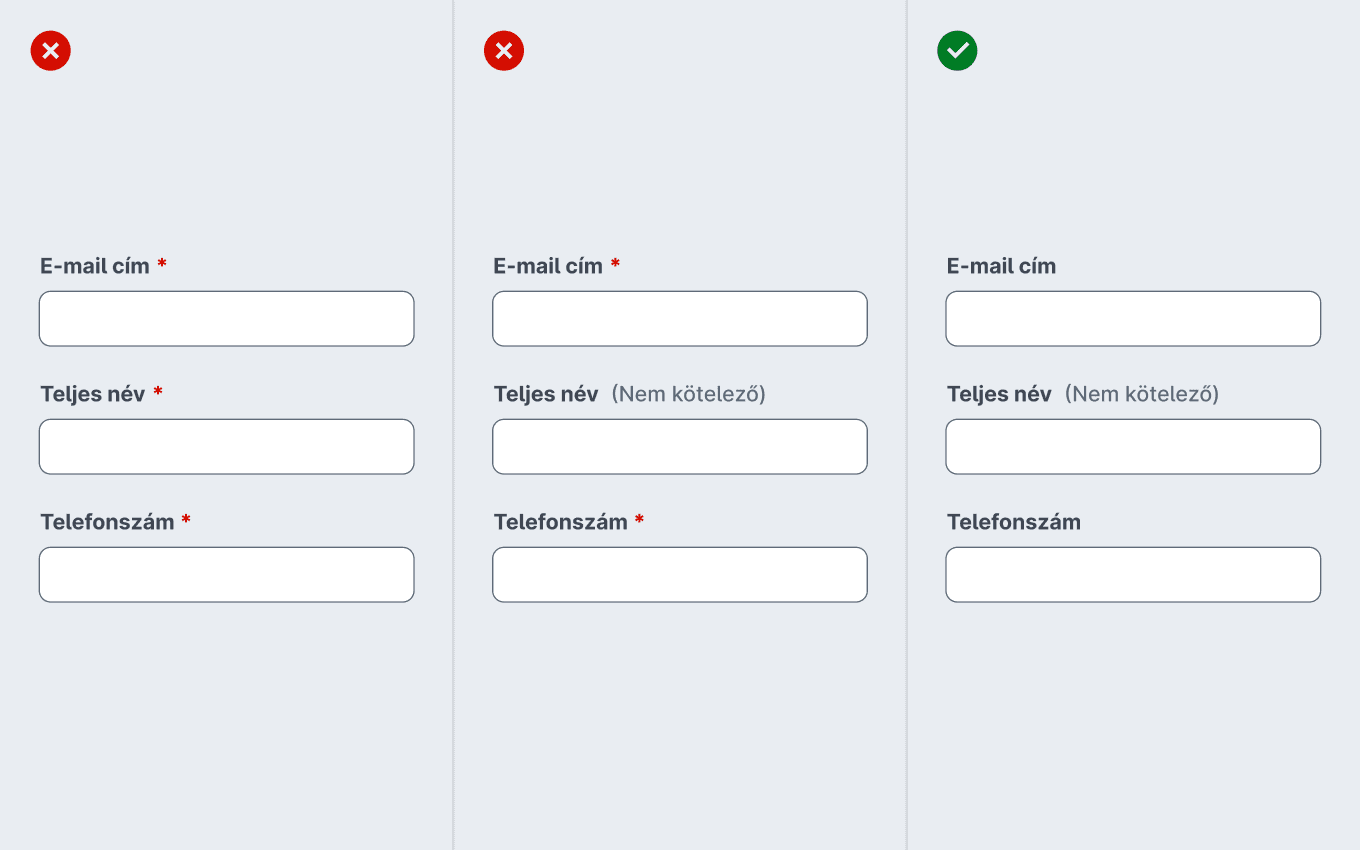Click the red X icon in the middle panel
Viewport: 1360px width, 850px height.
click(504, 51)
